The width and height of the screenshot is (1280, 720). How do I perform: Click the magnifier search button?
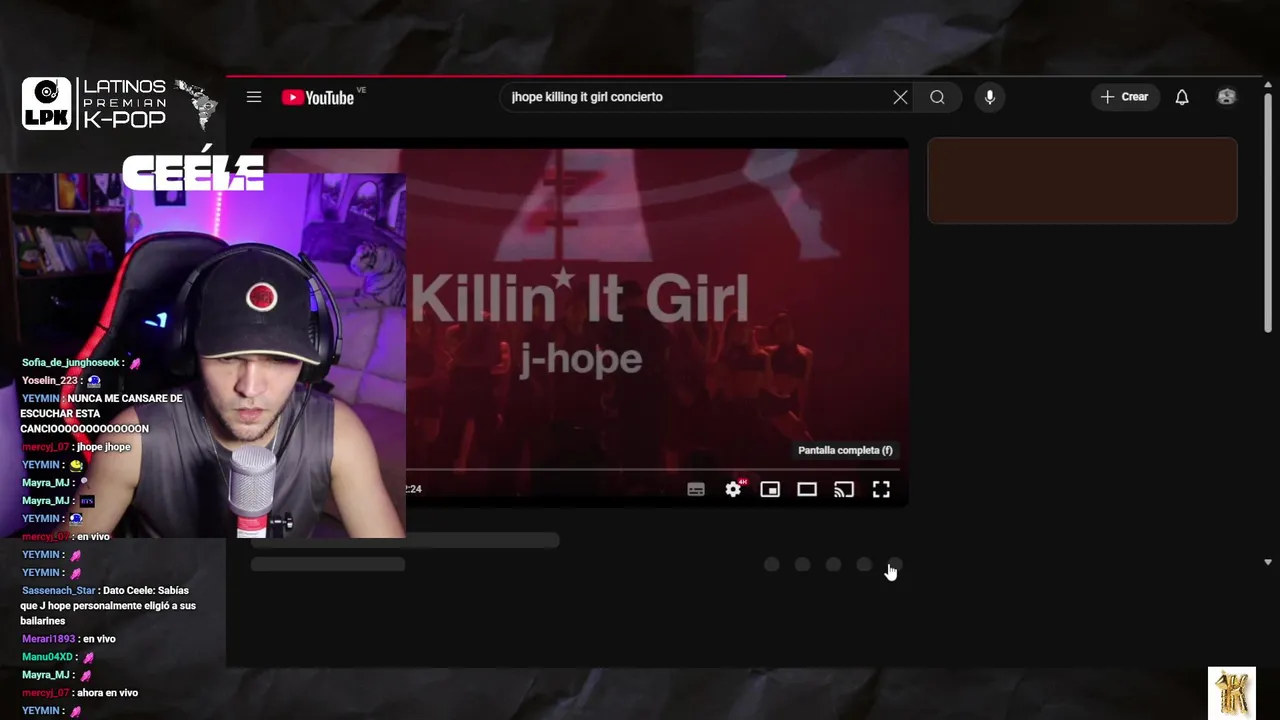click(x=937, y=97)
